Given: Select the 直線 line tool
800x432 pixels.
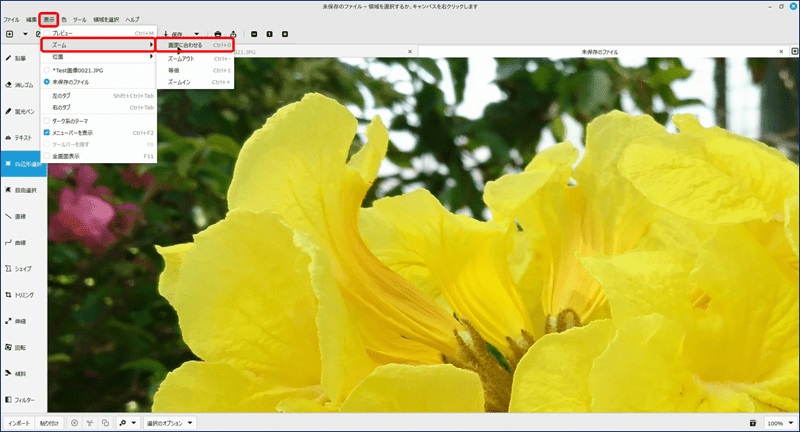Looking at the screenshot, I should pos(23,216).
